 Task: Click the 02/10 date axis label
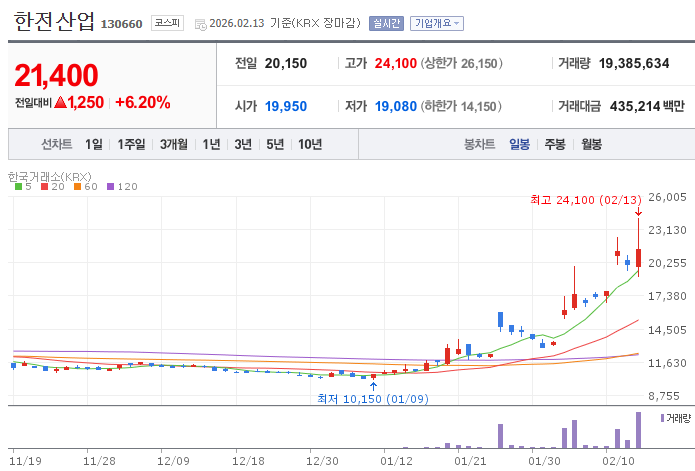pyautogui.click(x=618, y=461)
